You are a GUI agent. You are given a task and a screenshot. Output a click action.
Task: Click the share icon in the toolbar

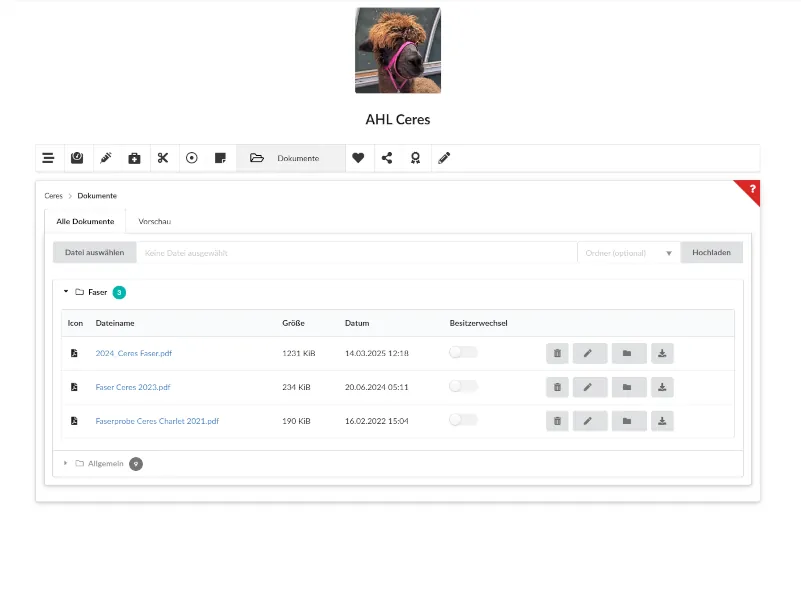click(387, 158)
